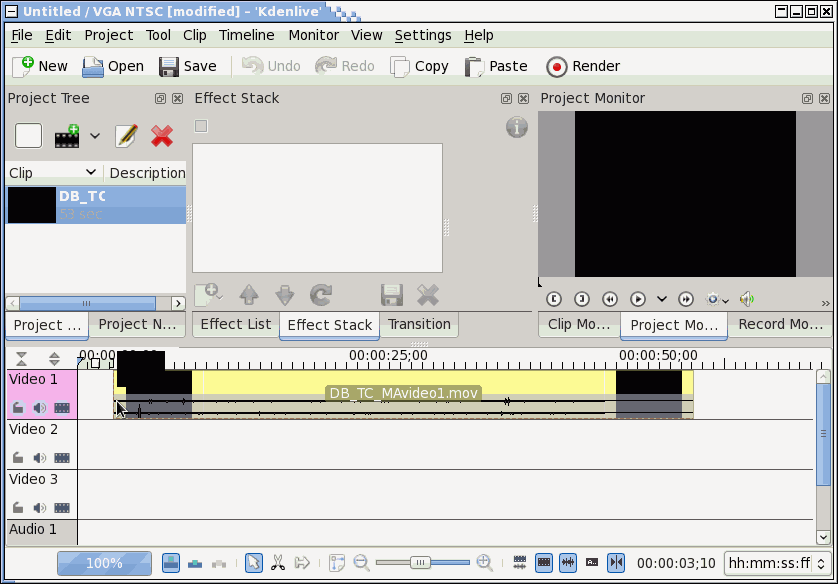Delete clip with the red X icon
This screenshot has width=838, height=584.
click(x=162, y=136)
